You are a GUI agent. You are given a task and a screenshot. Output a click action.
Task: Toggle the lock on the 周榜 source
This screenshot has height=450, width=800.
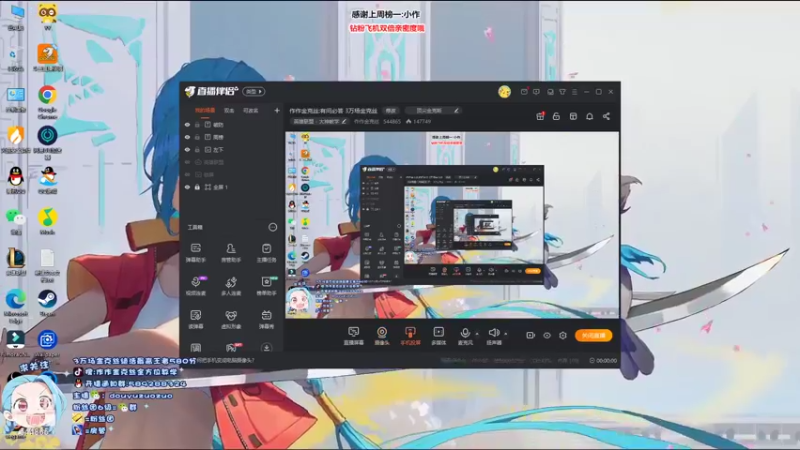tap(197, 137)
